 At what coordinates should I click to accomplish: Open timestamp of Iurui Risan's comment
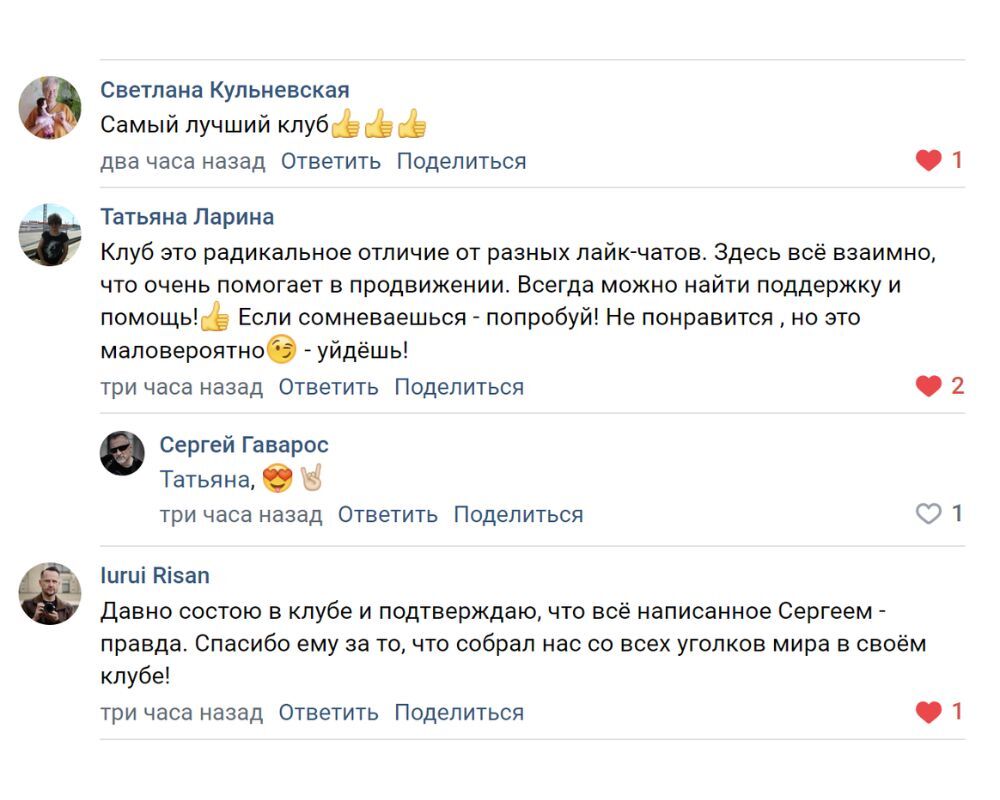click(181, 713)
